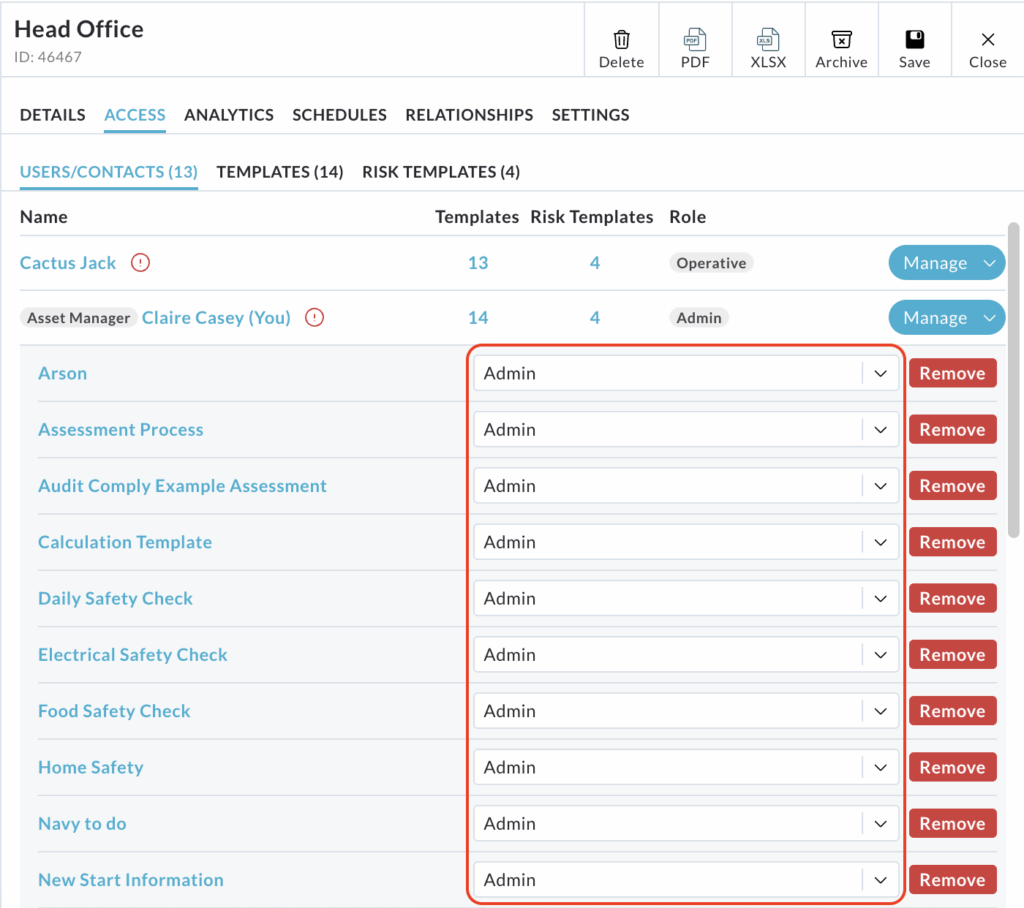Click the vertical scrollbar of the list

click(x=1014, y=380)
